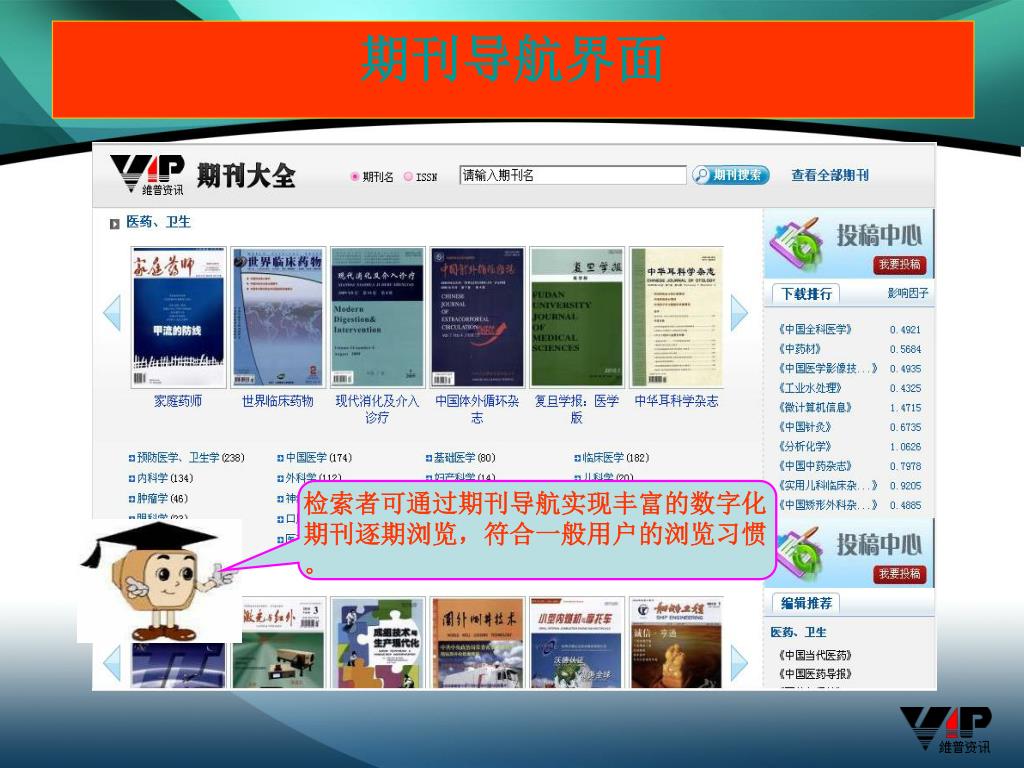The width and height of the screenshot is (1024, 768).
Task: Open the 激光与红外 journal cover
Action: [x=278, y=643]
